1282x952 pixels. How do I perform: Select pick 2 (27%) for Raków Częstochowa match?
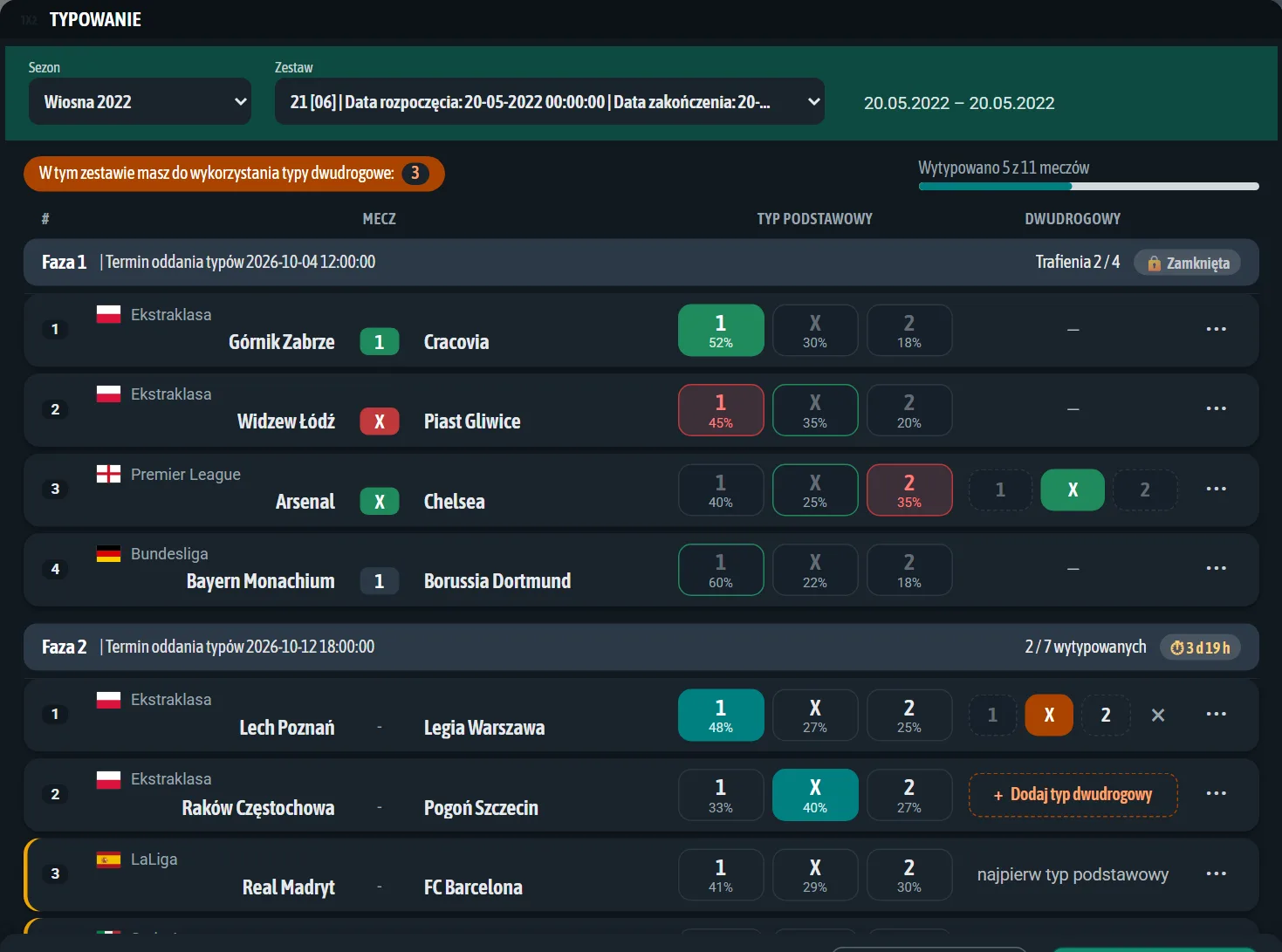pyautogui.click(x=909, y=795)
